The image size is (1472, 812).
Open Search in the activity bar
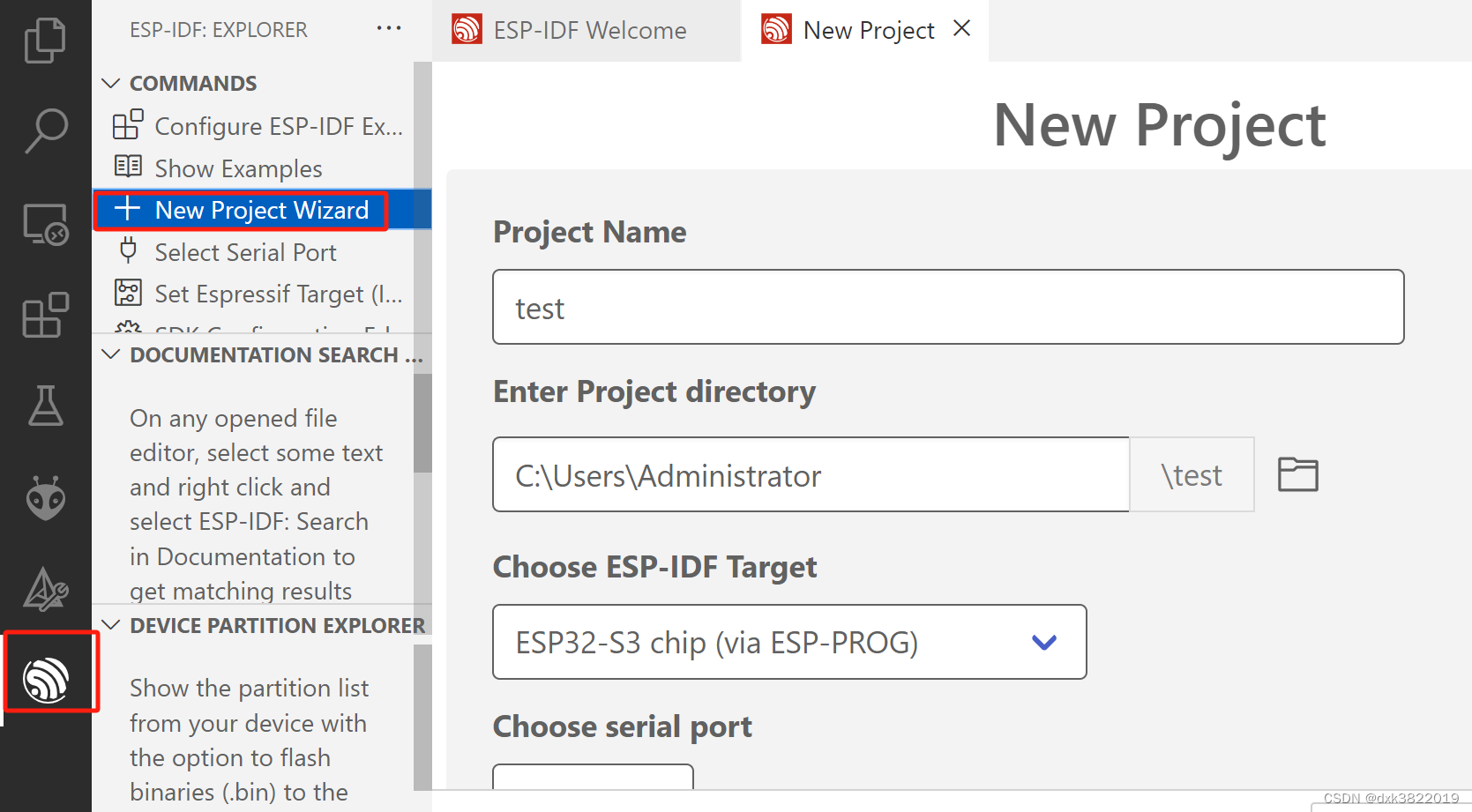click(45, 131)
